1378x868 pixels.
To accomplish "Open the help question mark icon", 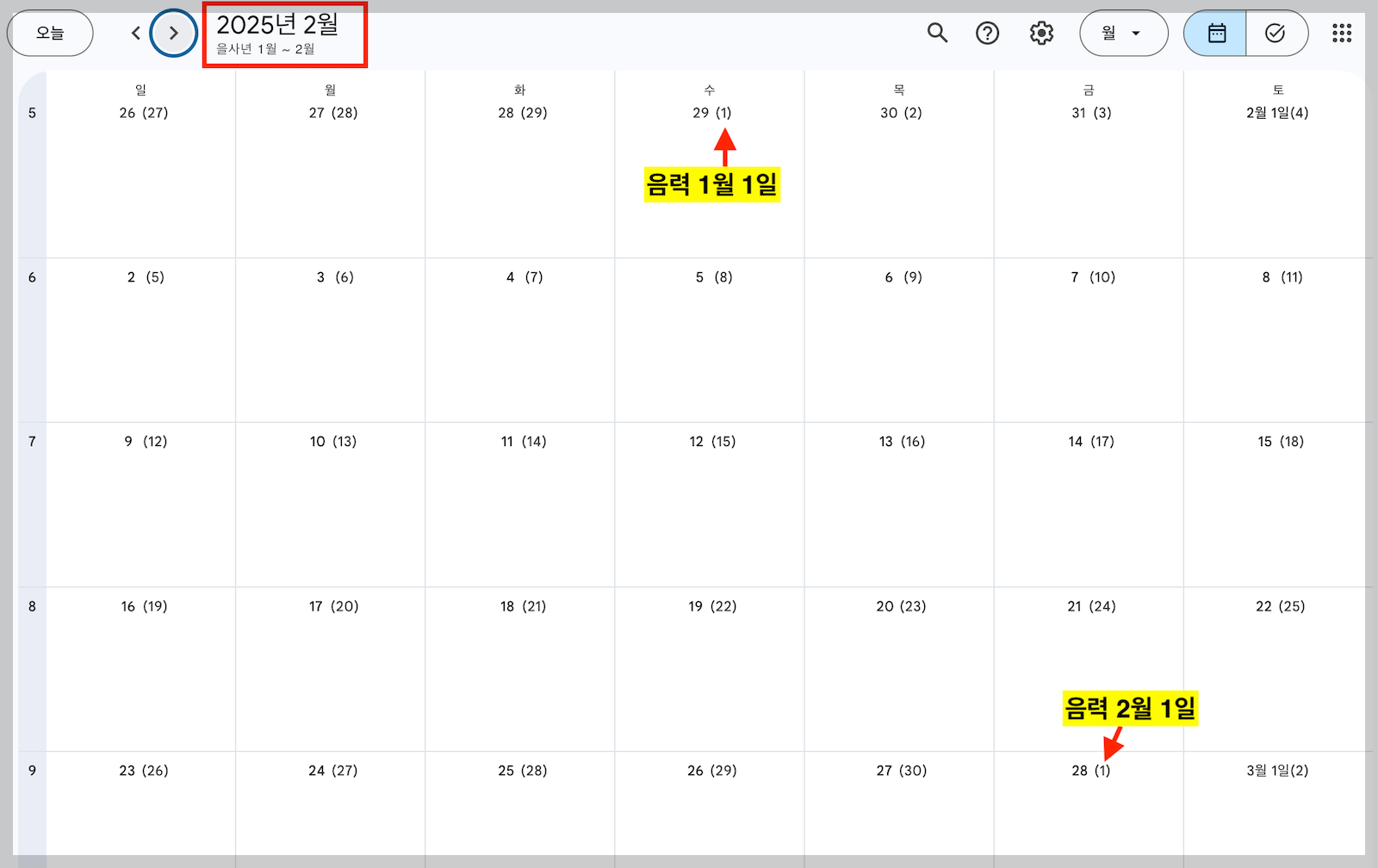I will pyautogui.click(x=987, y=33).
